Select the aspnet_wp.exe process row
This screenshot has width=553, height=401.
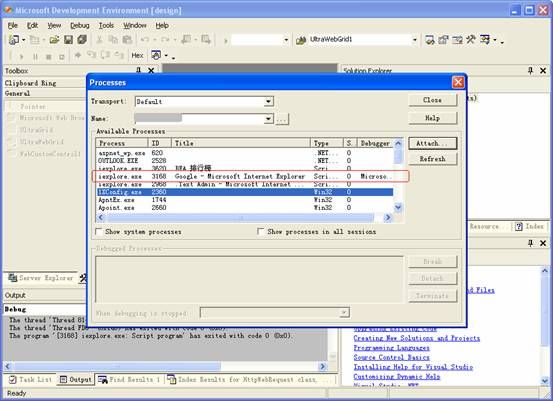pos(245,153)
